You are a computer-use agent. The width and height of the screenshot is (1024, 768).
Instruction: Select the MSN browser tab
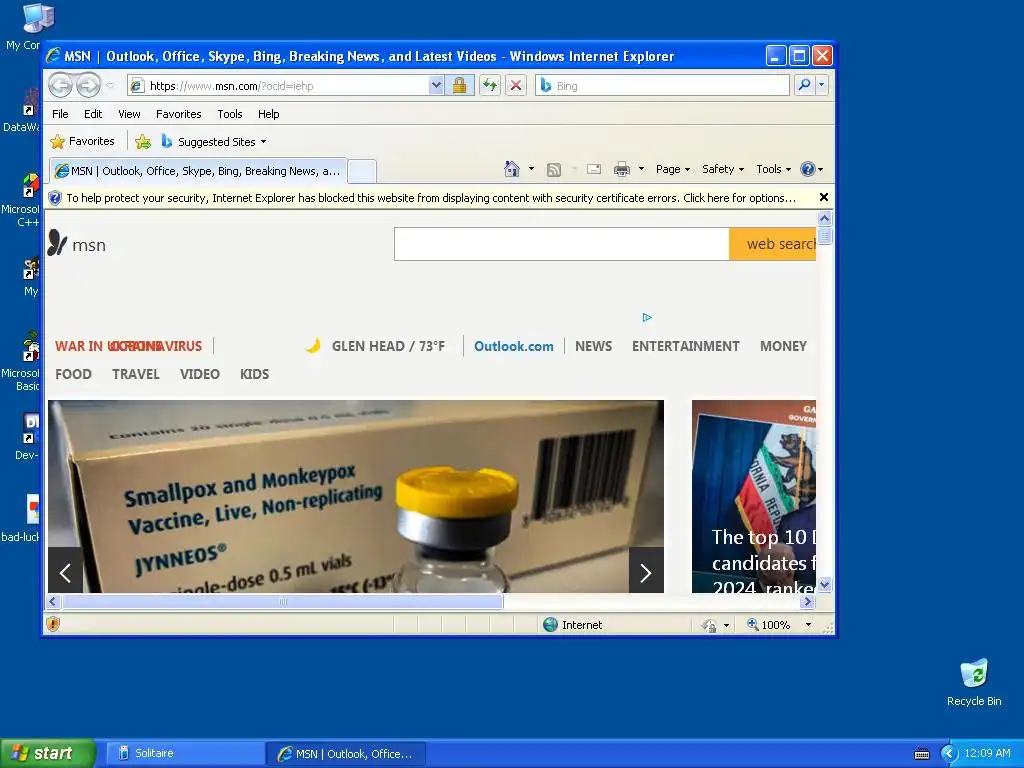pyautogui.click(x=198, y=171)
